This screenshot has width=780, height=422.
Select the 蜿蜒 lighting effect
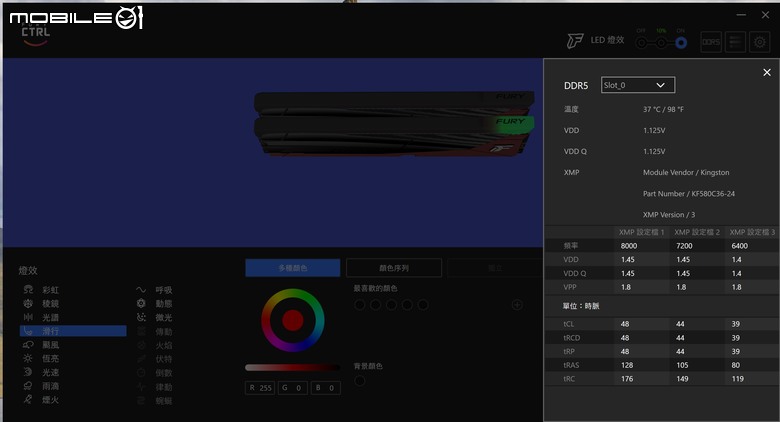tap(155, 401)
